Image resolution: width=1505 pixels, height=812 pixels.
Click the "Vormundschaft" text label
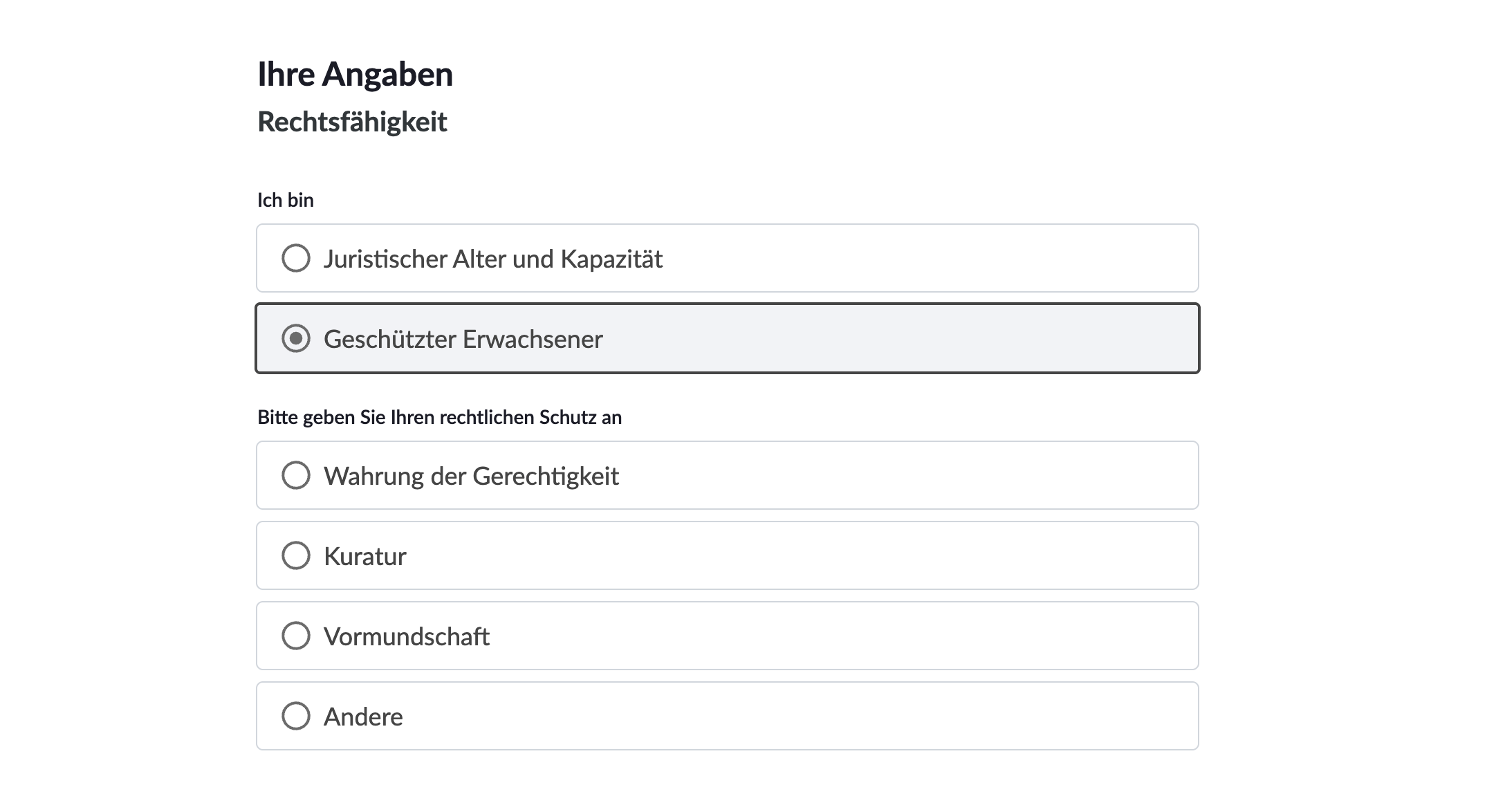click(x=407, y=636)
